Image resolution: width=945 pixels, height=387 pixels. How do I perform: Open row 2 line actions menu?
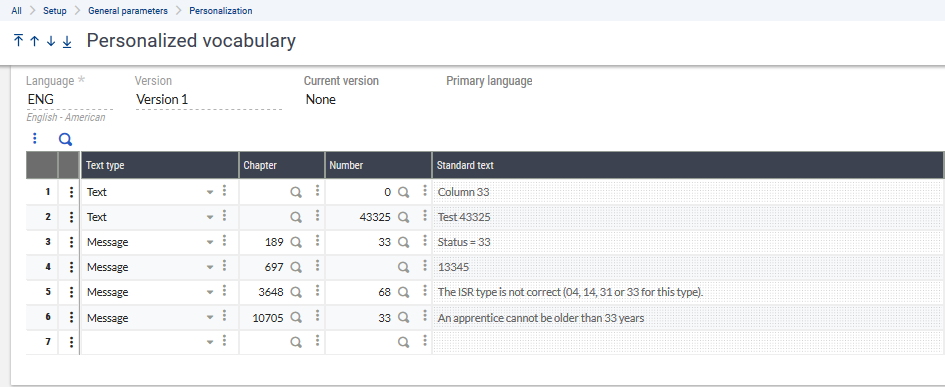click(x=71, y=217)
